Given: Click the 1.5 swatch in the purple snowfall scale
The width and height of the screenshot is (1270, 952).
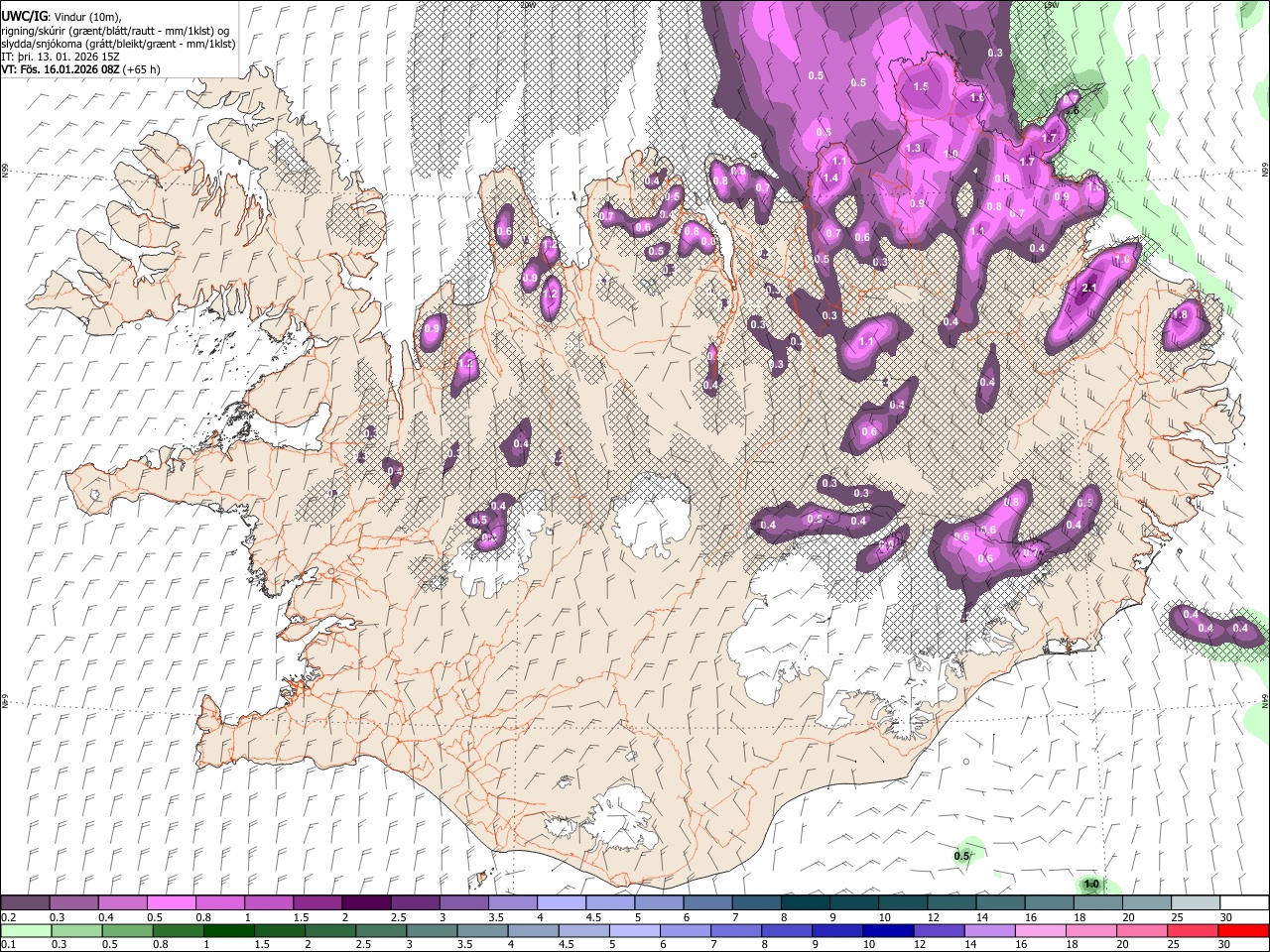Looking at the screenshot, I should [x=317, y=903].
